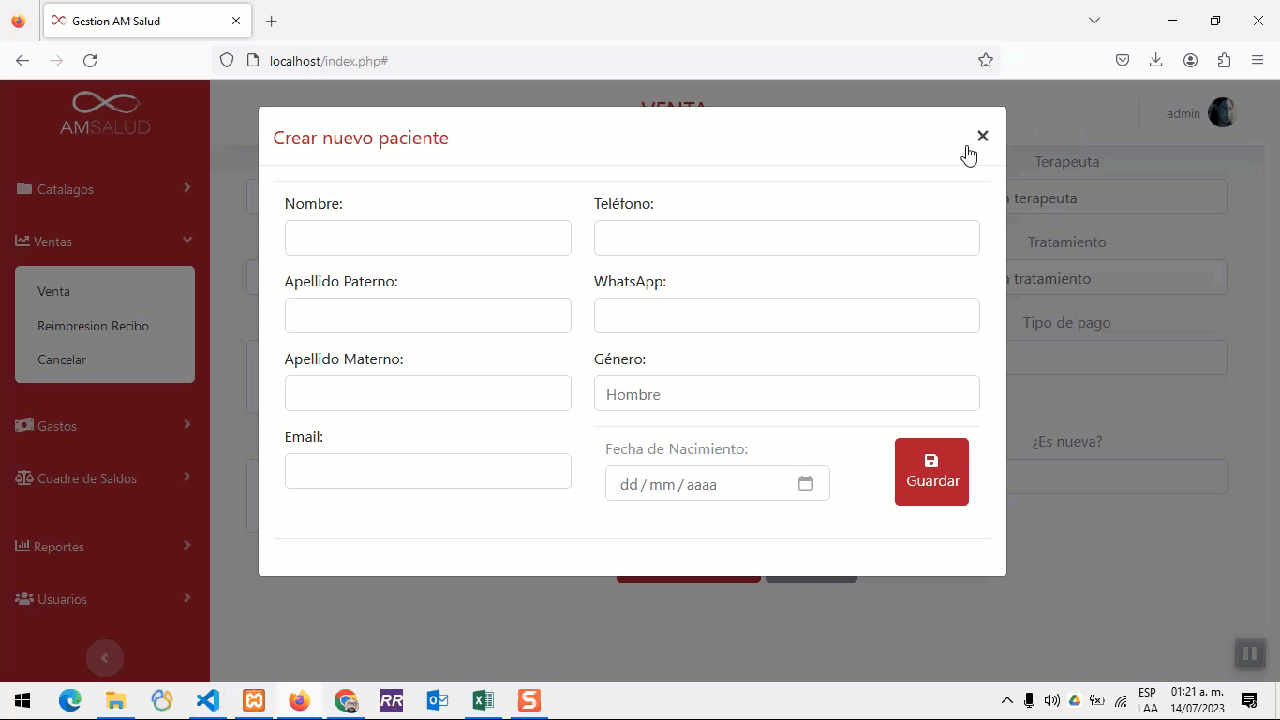
Task: Open the calendar picker for Fecha de Nacimiento
Action: (x=805, y=484)
